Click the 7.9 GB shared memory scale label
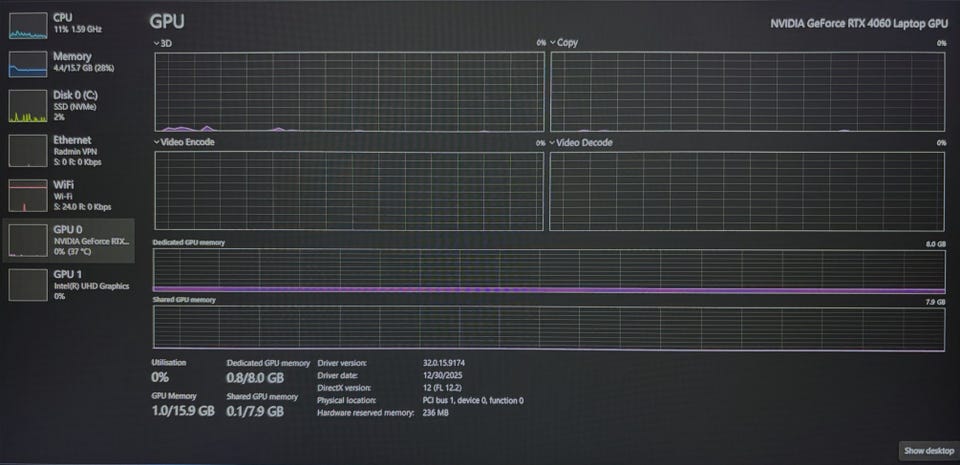 pos(936,302)
